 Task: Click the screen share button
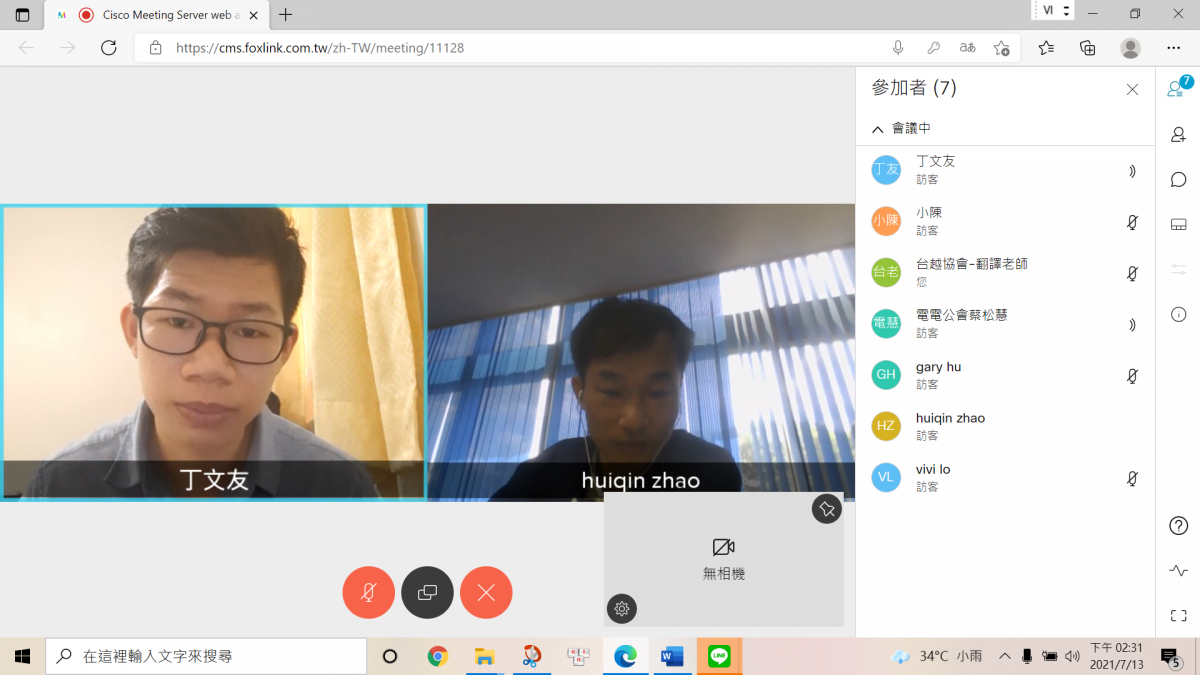tap(427, 593)
